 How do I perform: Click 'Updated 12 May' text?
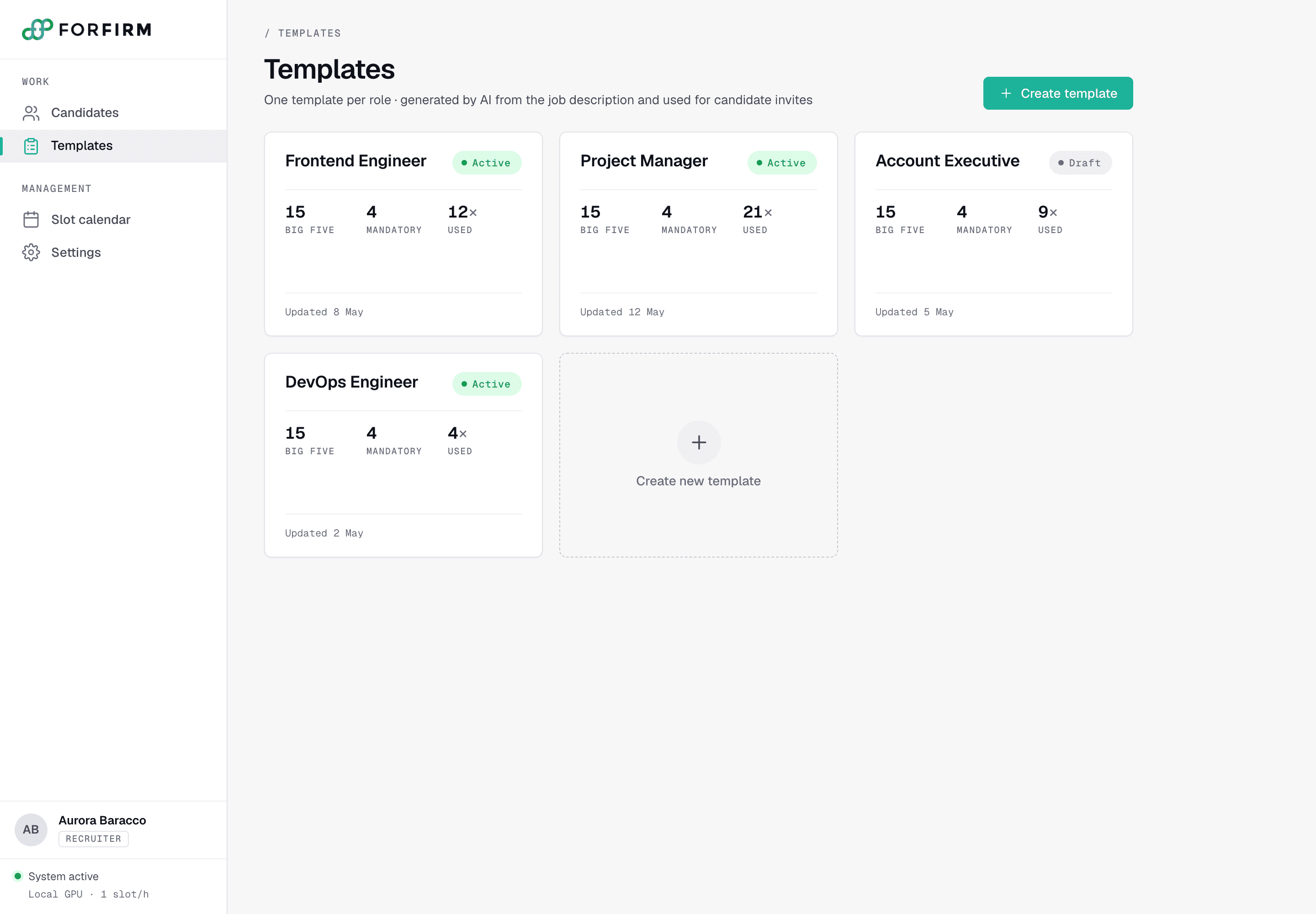point(622,312)
